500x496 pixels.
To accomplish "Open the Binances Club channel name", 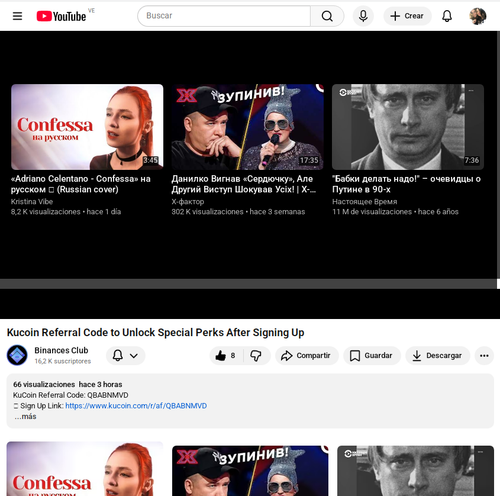I will coord(61,350).
